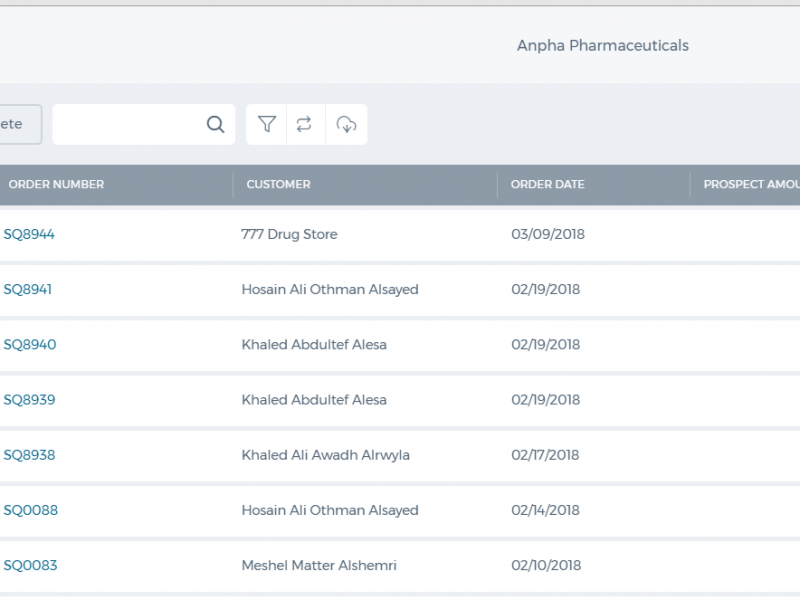Open order link SQ8939

[29, 399]
